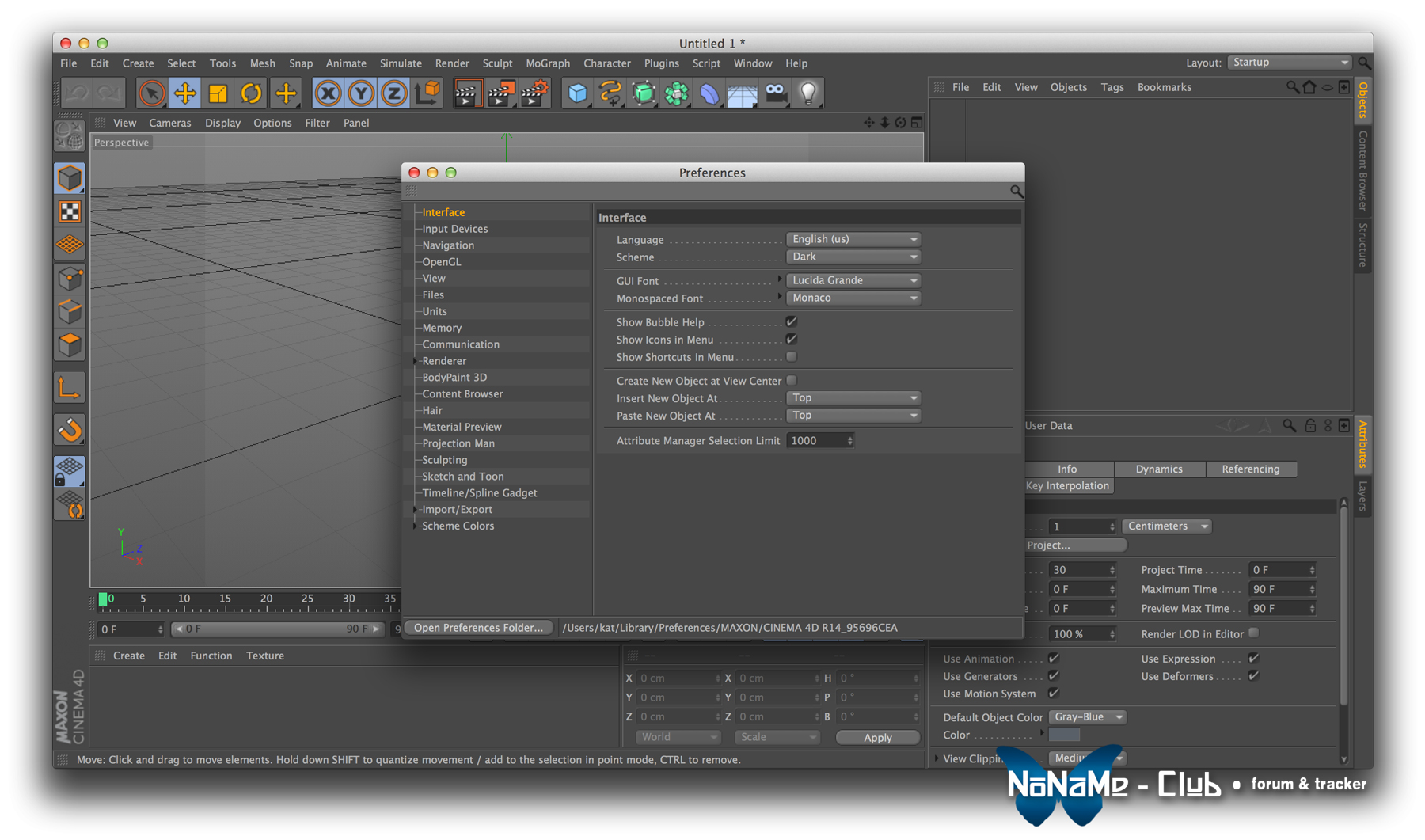Toggle the coordinate system cube icon
The height and width of the screenshot is (840, 1425).
tap(427, 93)
